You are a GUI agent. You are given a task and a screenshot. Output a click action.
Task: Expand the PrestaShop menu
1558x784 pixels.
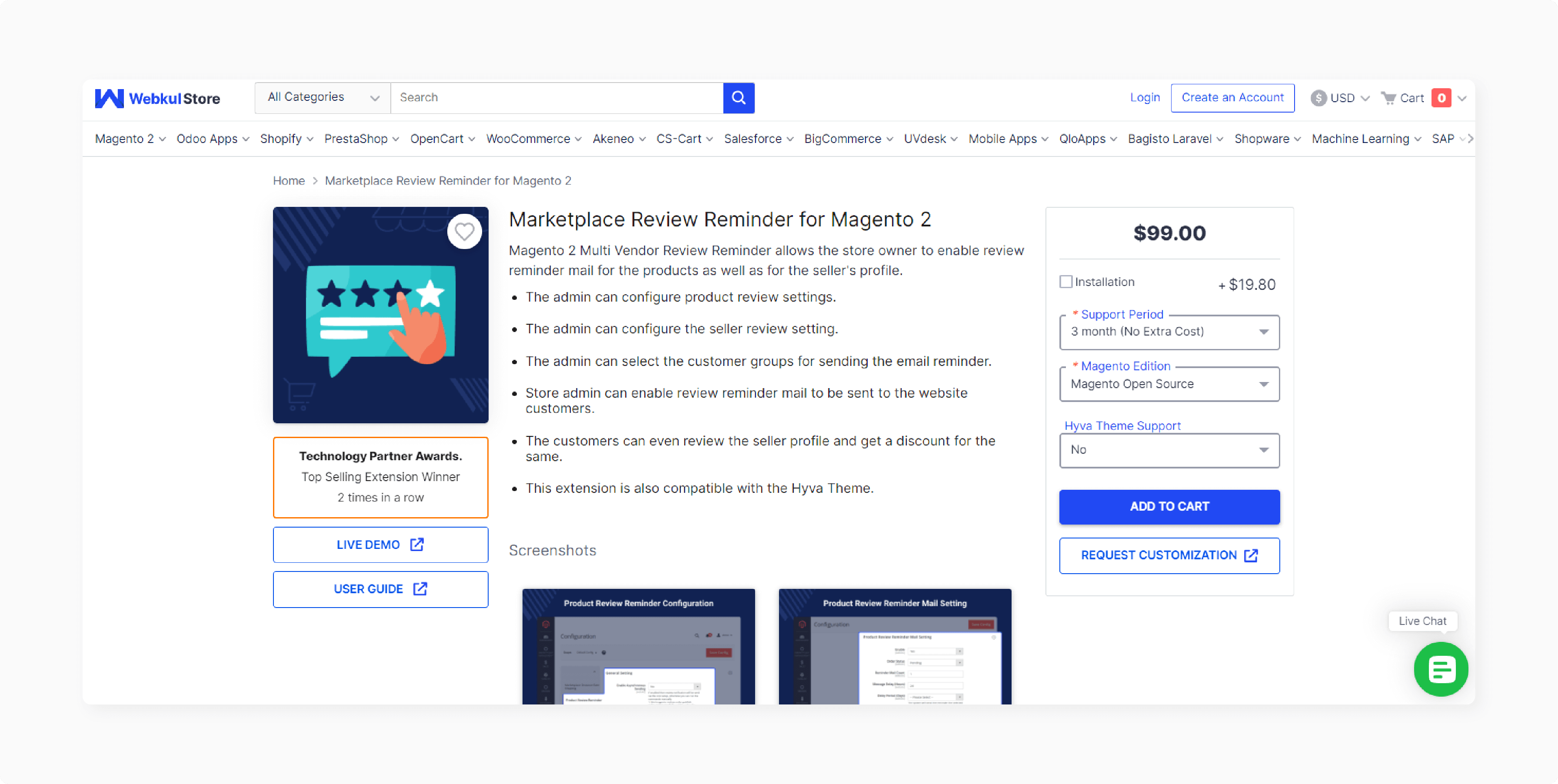(362, 139)
